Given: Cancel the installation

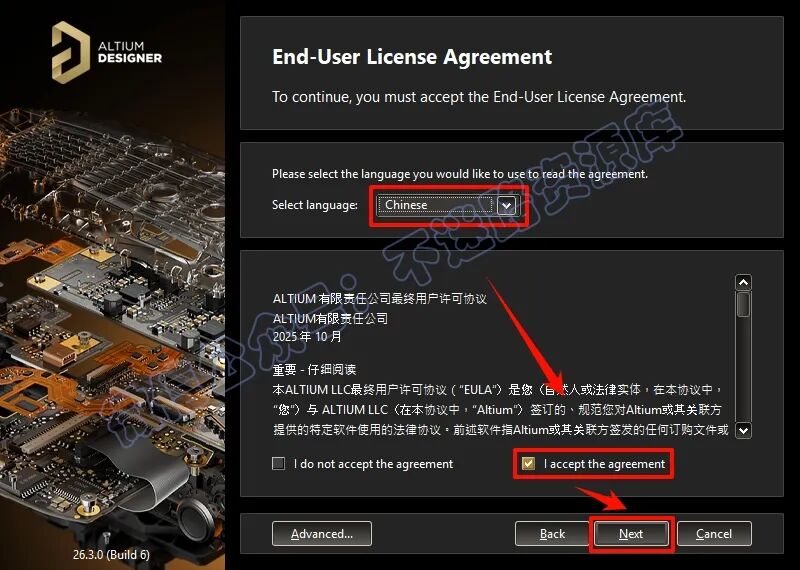Looking at the screenshot, I should tap(714, 534).
